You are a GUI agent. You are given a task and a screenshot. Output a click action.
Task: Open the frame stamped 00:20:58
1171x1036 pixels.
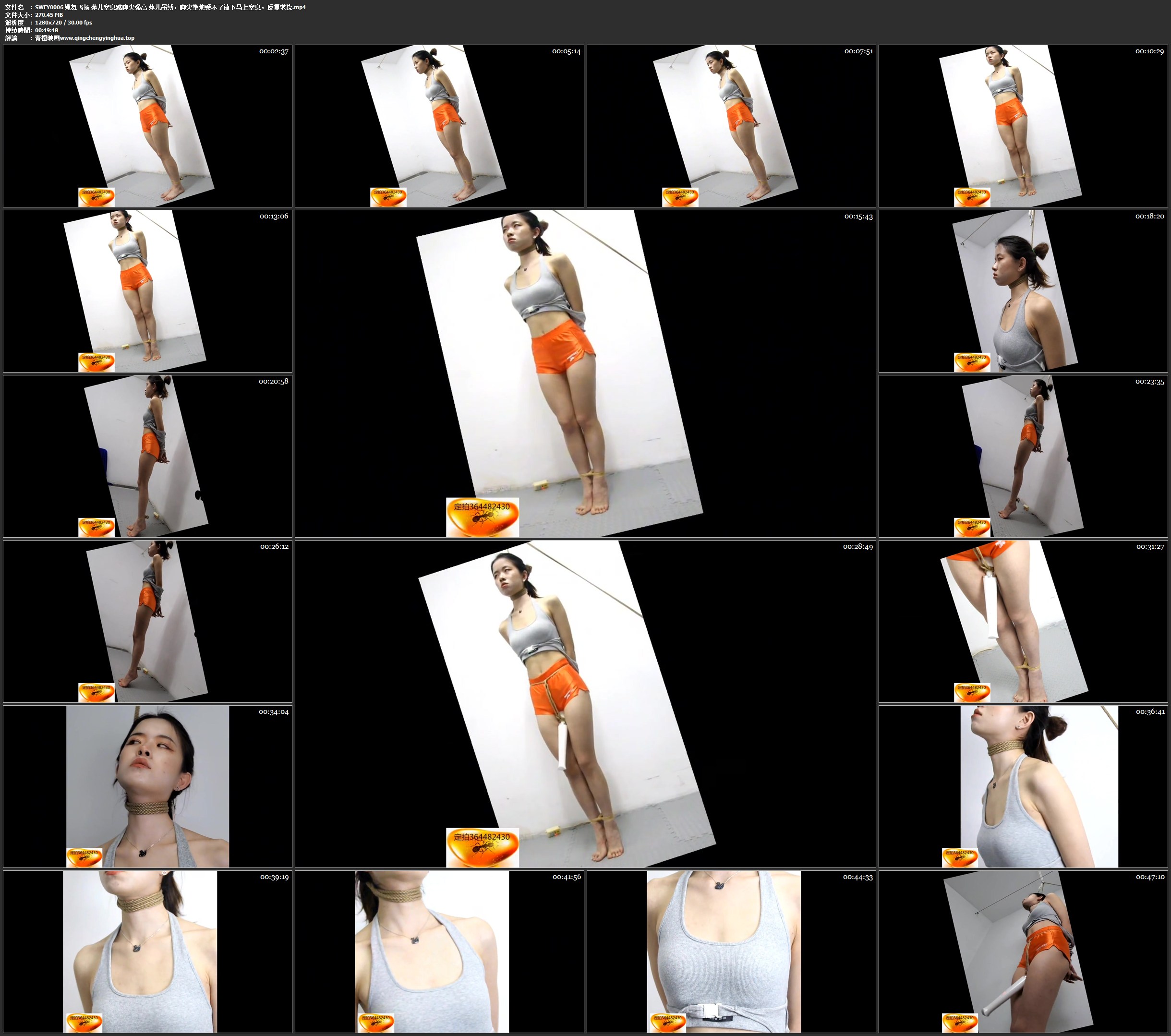tap(147, 456)
